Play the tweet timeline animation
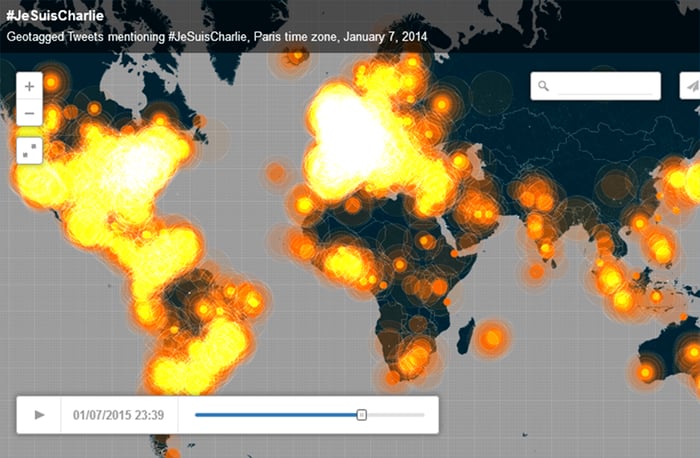The width and height of the screenshot is (700, 458). 39,415
